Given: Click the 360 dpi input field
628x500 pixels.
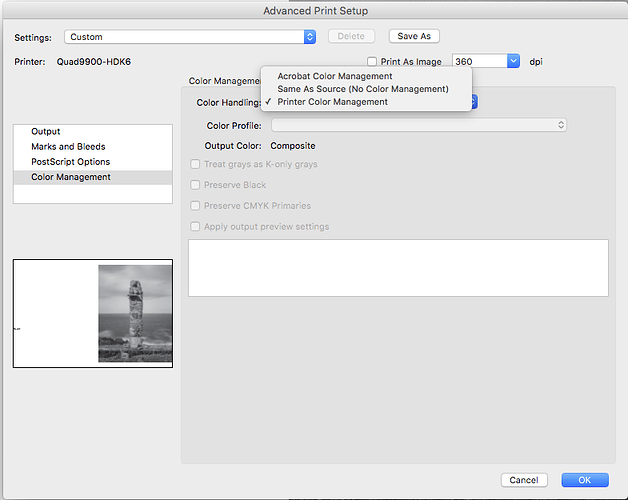Looking at the screenshot, I should [x=478, y=61].
